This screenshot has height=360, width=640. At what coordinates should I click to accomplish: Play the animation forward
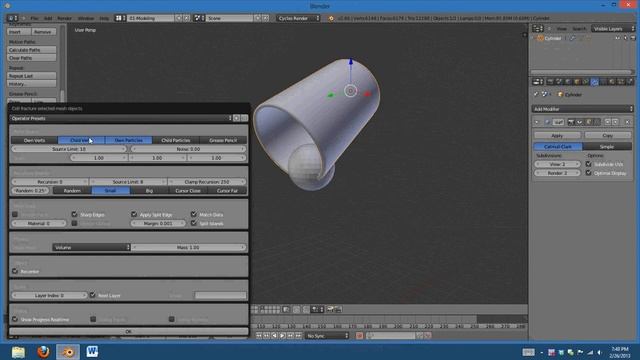pos(282,336)
